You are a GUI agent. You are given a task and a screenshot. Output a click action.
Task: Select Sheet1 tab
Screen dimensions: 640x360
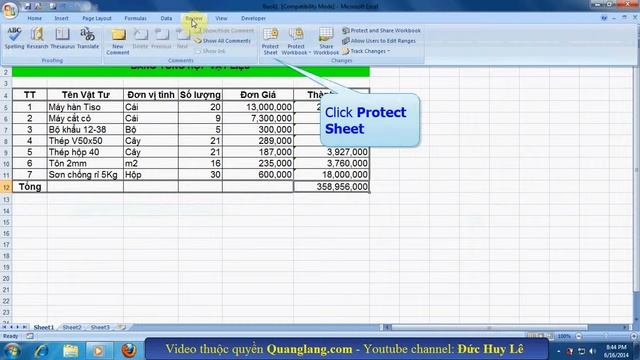coord(44,327)
